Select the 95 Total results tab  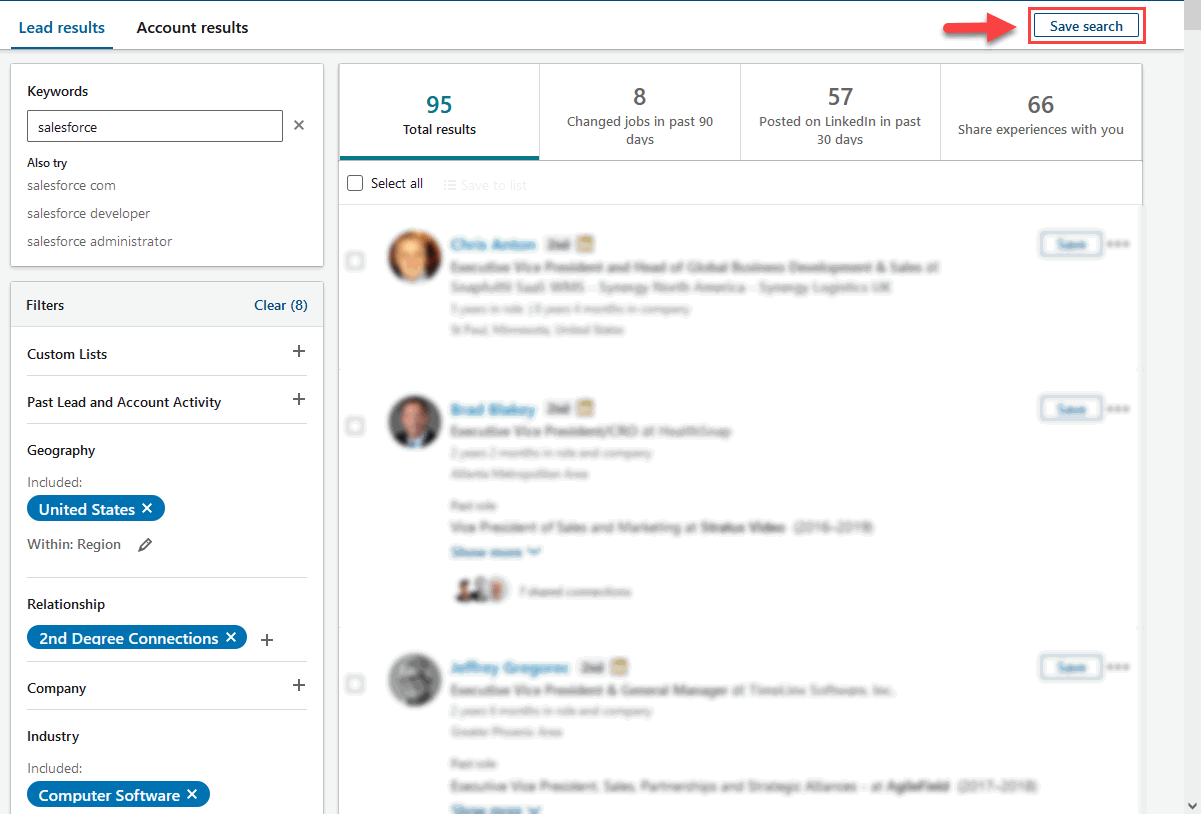(x=440, y=112)
